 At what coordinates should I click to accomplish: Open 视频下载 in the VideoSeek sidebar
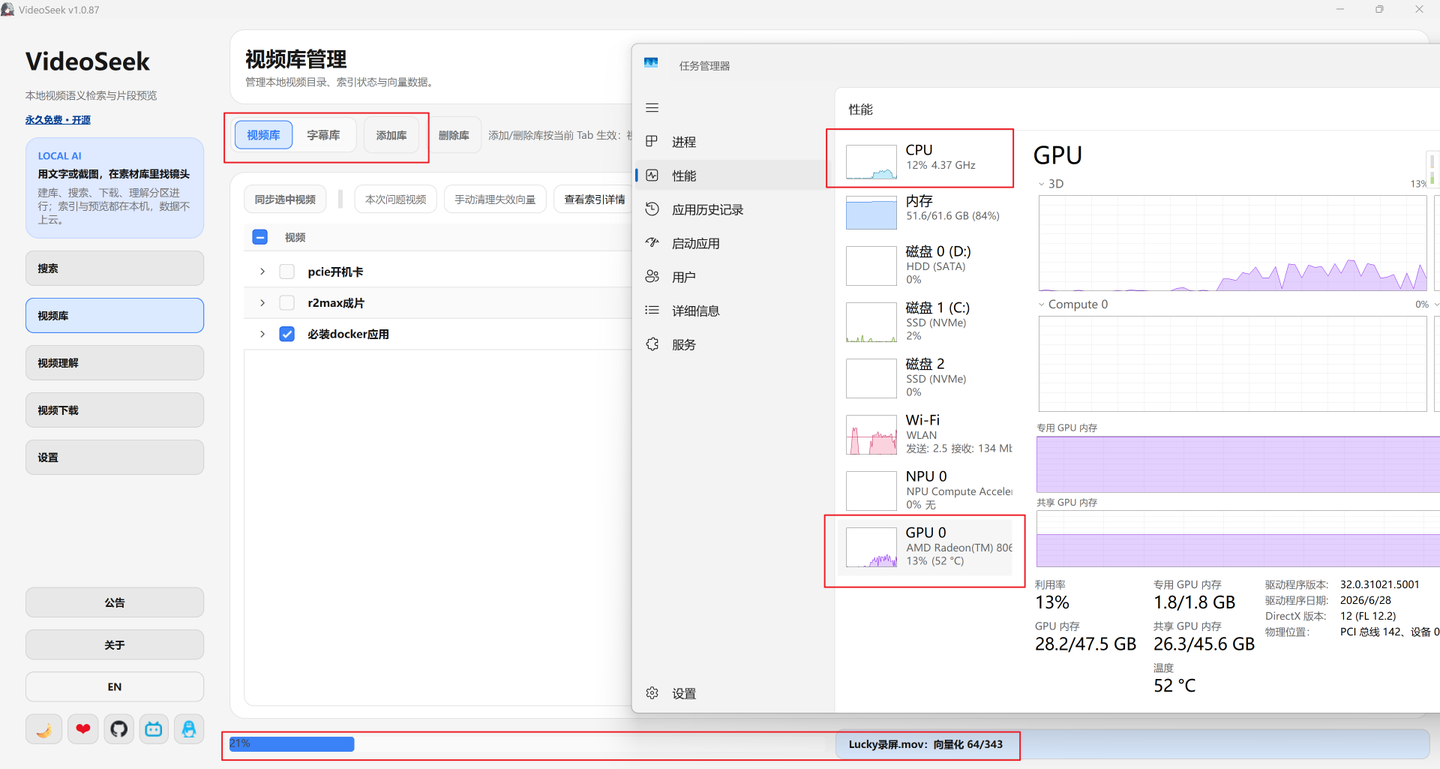(x=115, y=410)
